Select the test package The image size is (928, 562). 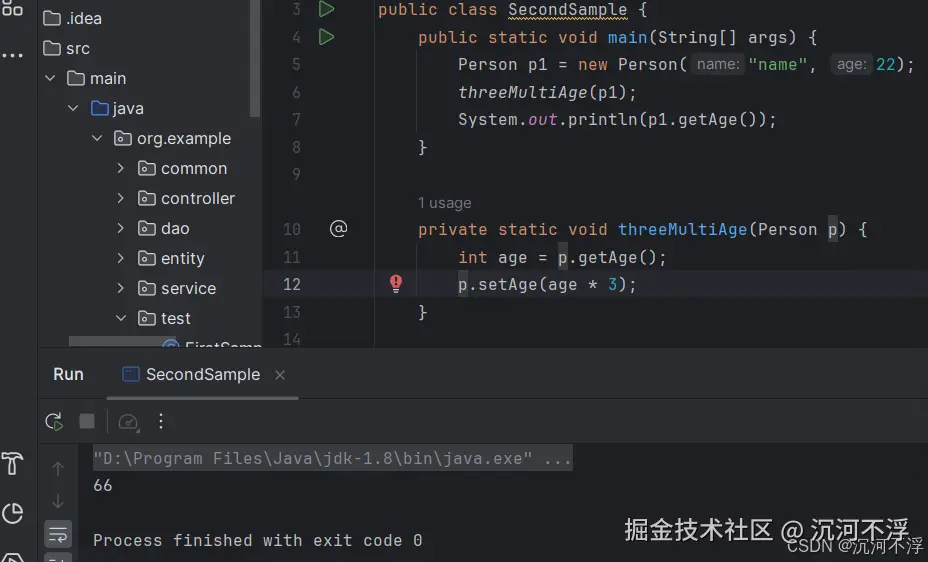[x=164, y=318]
